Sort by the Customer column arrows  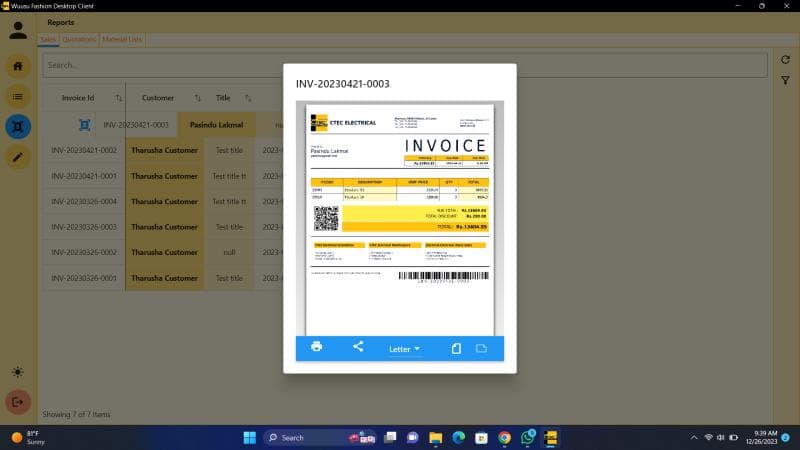(x=197, y=98)
